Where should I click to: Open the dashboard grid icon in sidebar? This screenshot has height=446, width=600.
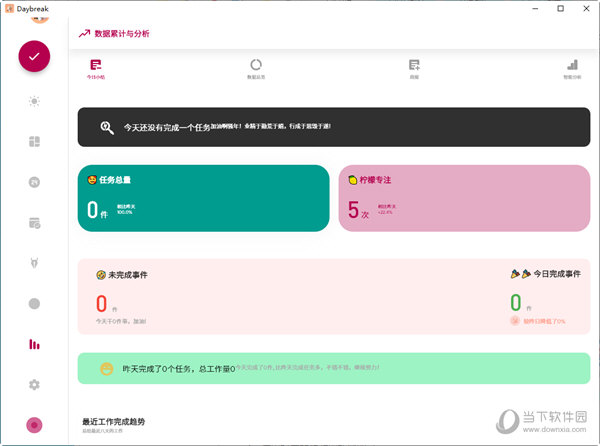34,142
